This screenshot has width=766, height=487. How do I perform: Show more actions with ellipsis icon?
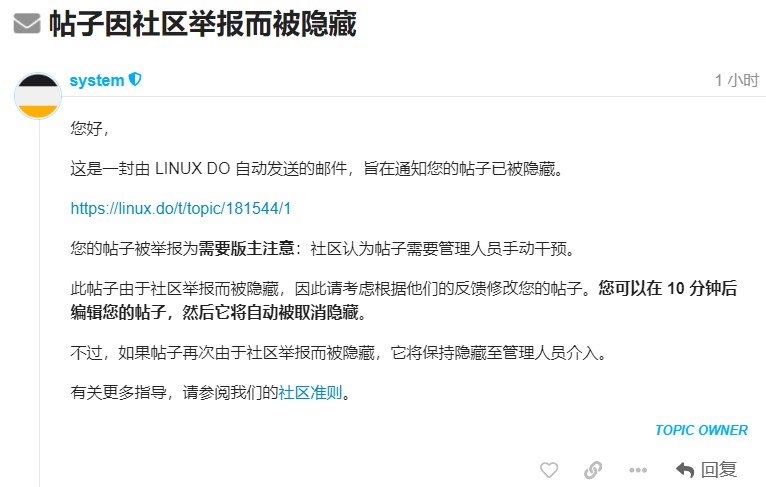tap(638, 470)
